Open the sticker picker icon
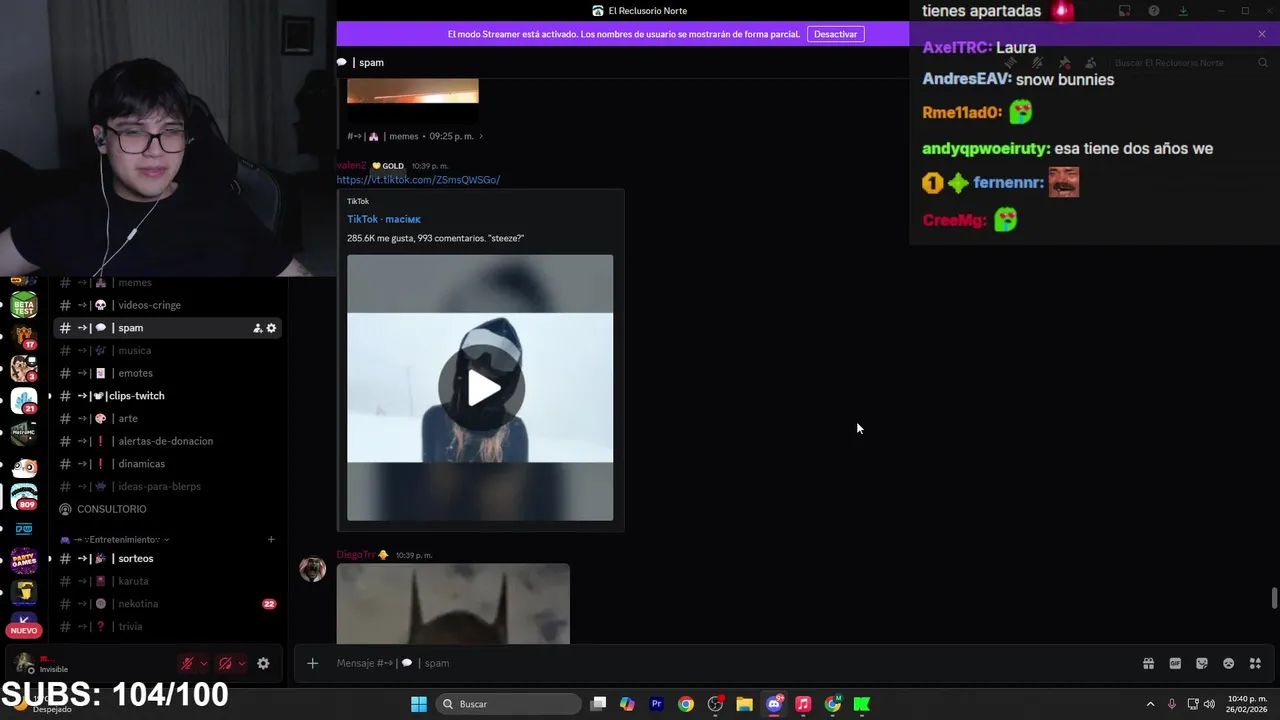1280x720 pixels. 1202,663
